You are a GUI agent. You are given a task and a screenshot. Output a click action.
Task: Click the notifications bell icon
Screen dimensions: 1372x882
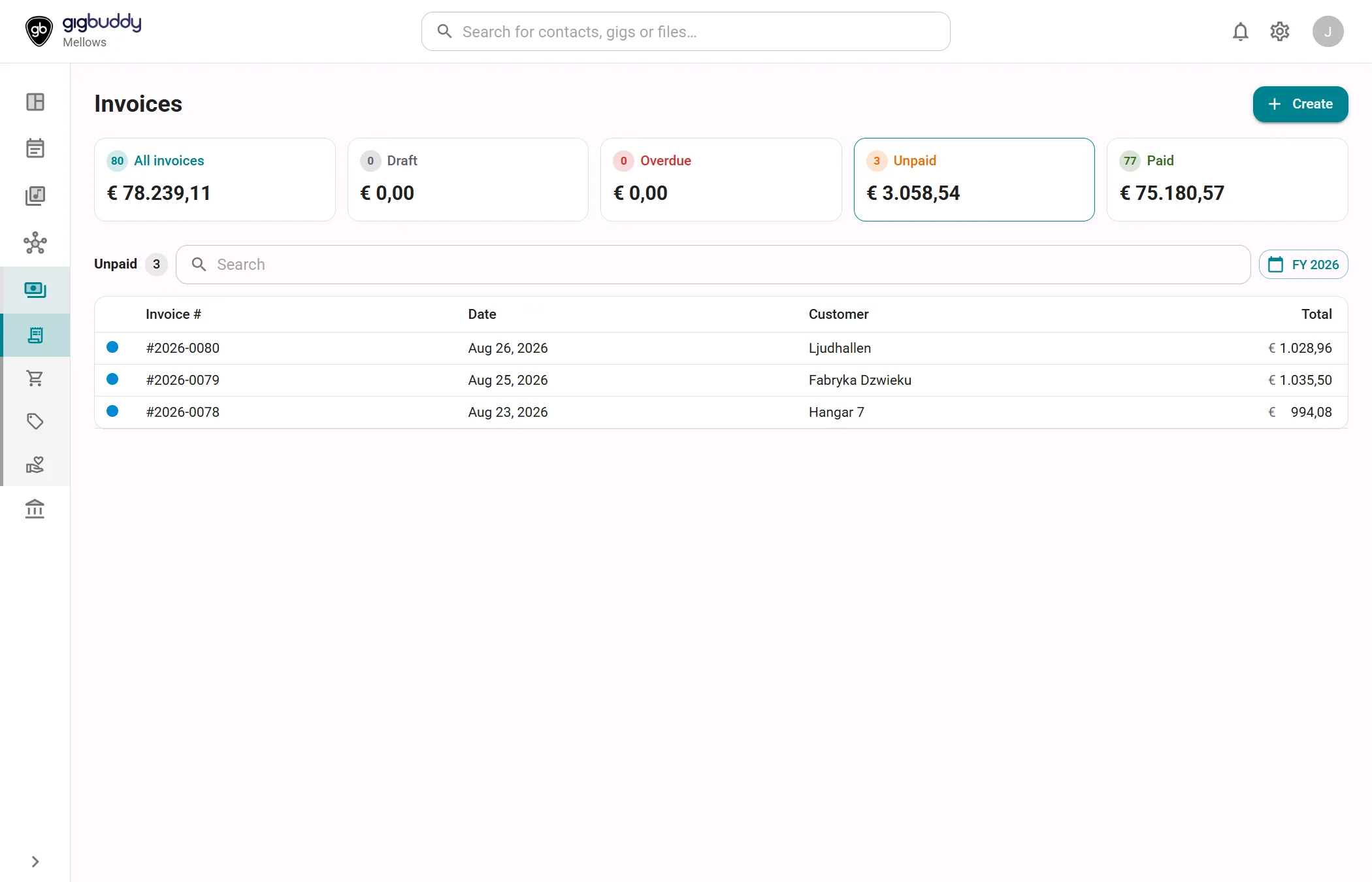[1240, 31]
